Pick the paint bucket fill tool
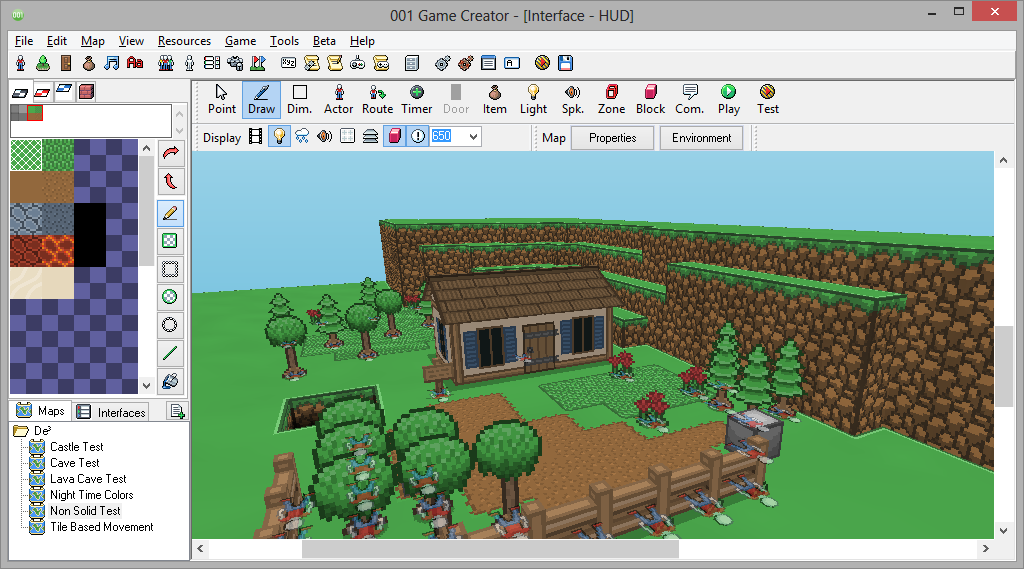This screenshot has height=569, width=1024. (x=170, y=381)
